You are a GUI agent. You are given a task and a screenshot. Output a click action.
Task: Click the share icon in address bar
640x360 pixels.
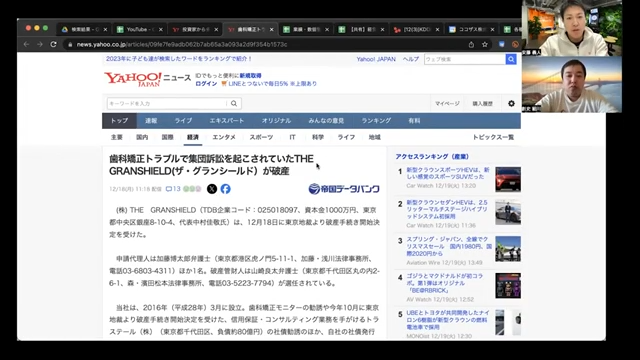point(471,44)
